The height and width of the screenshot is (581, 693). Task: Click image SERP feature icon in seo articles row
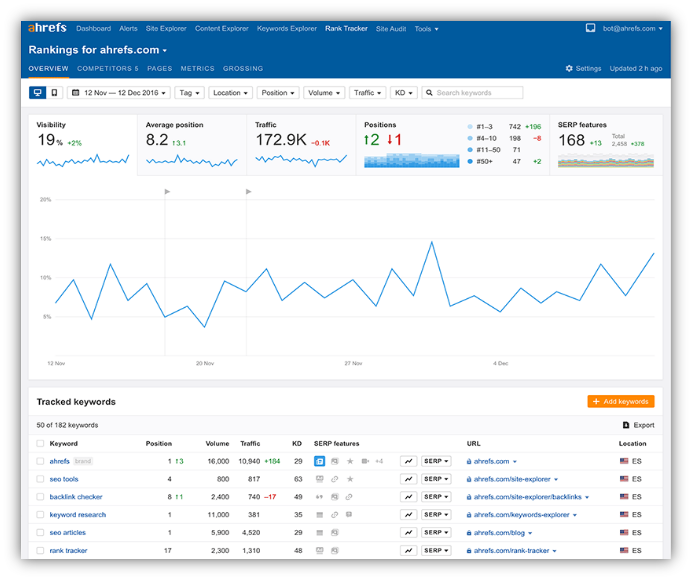[335, 533]
